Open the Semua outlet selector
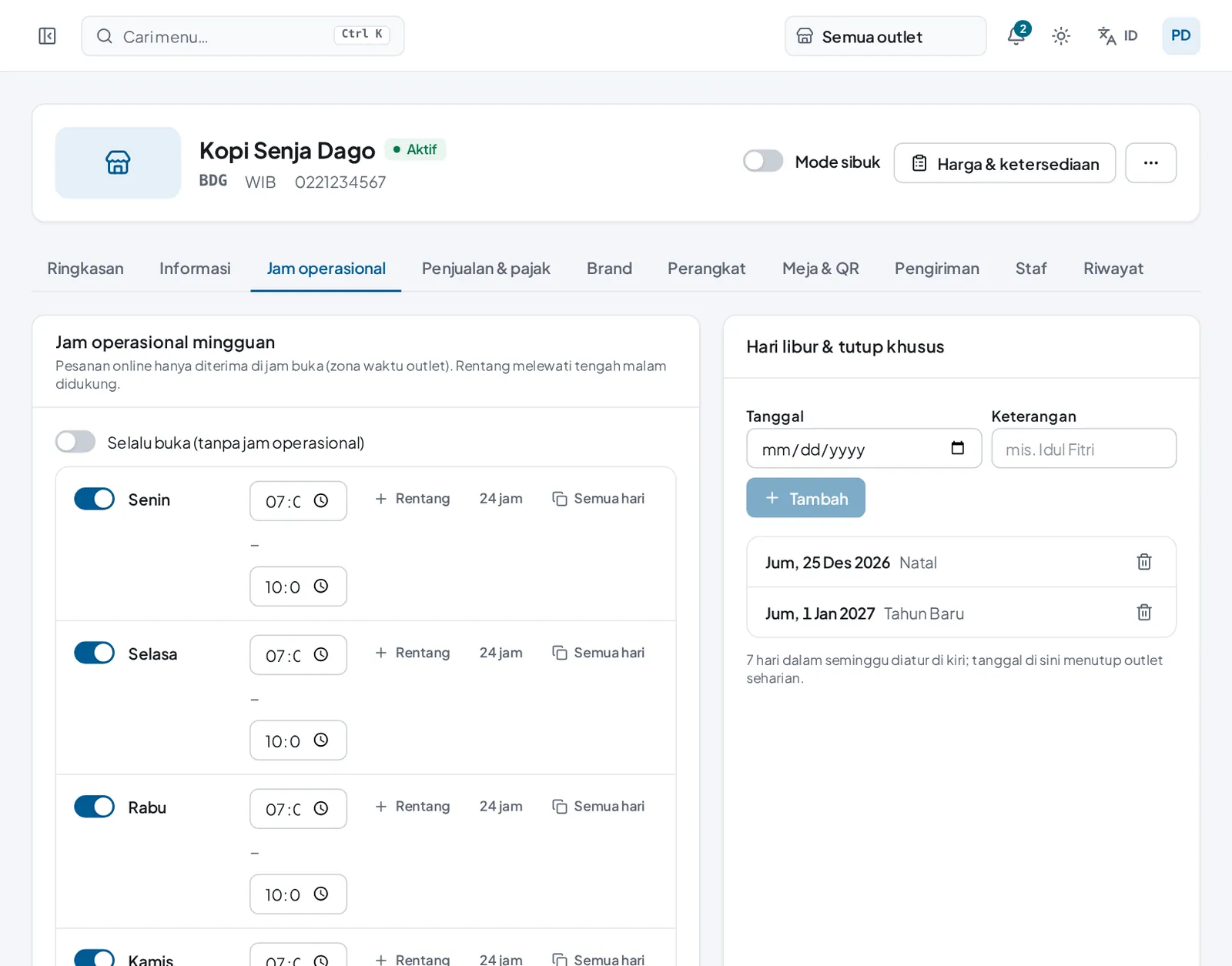 pyautogui.click(x=885, y=36)
